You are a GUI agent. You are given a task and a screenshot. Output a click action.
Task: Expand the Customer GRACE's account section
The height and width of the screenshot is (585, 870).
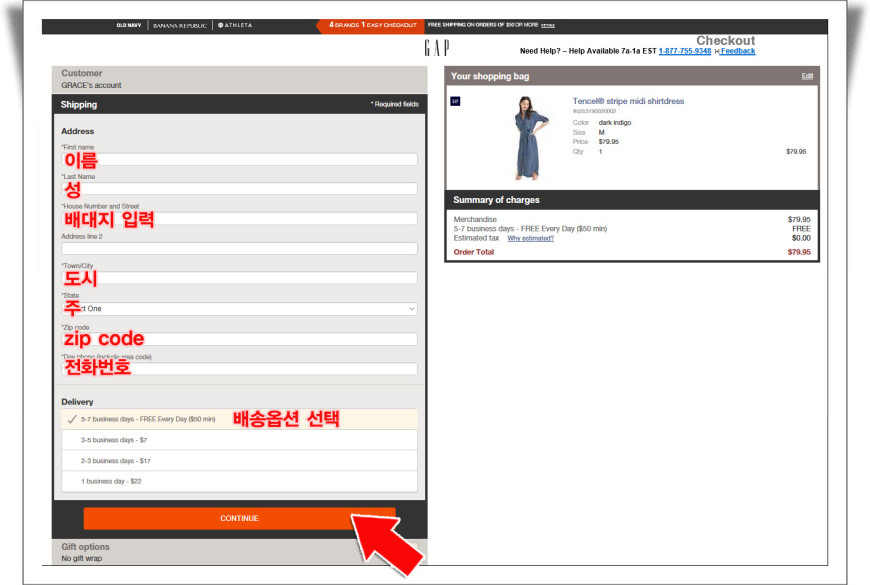click(x=239, y=79)
